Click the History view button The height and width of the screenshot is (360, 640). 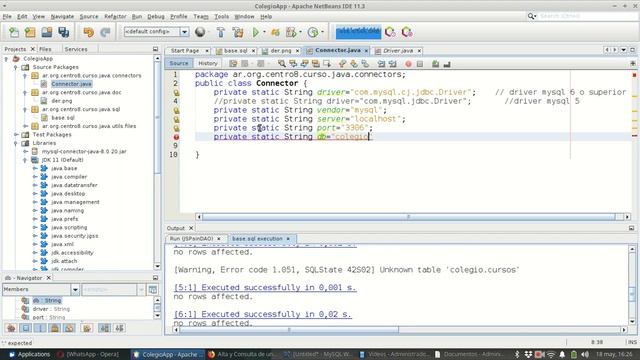208,63
